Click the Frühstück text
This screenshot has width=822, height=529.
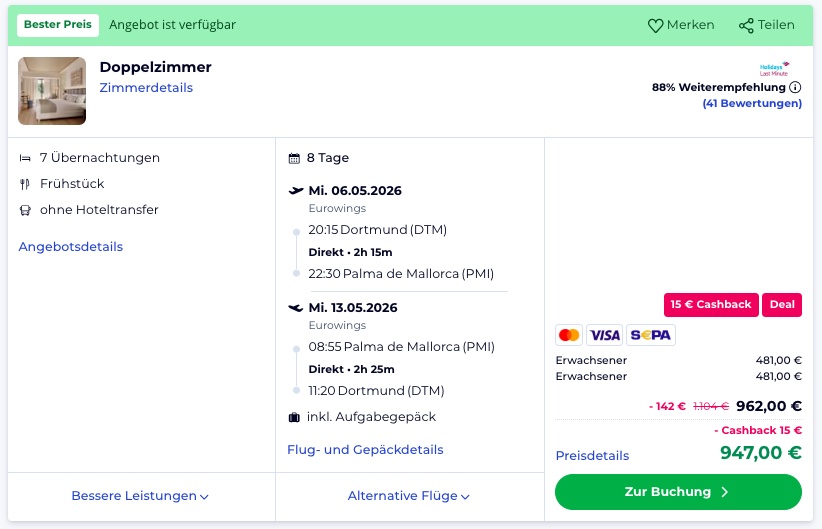(72, 184)
